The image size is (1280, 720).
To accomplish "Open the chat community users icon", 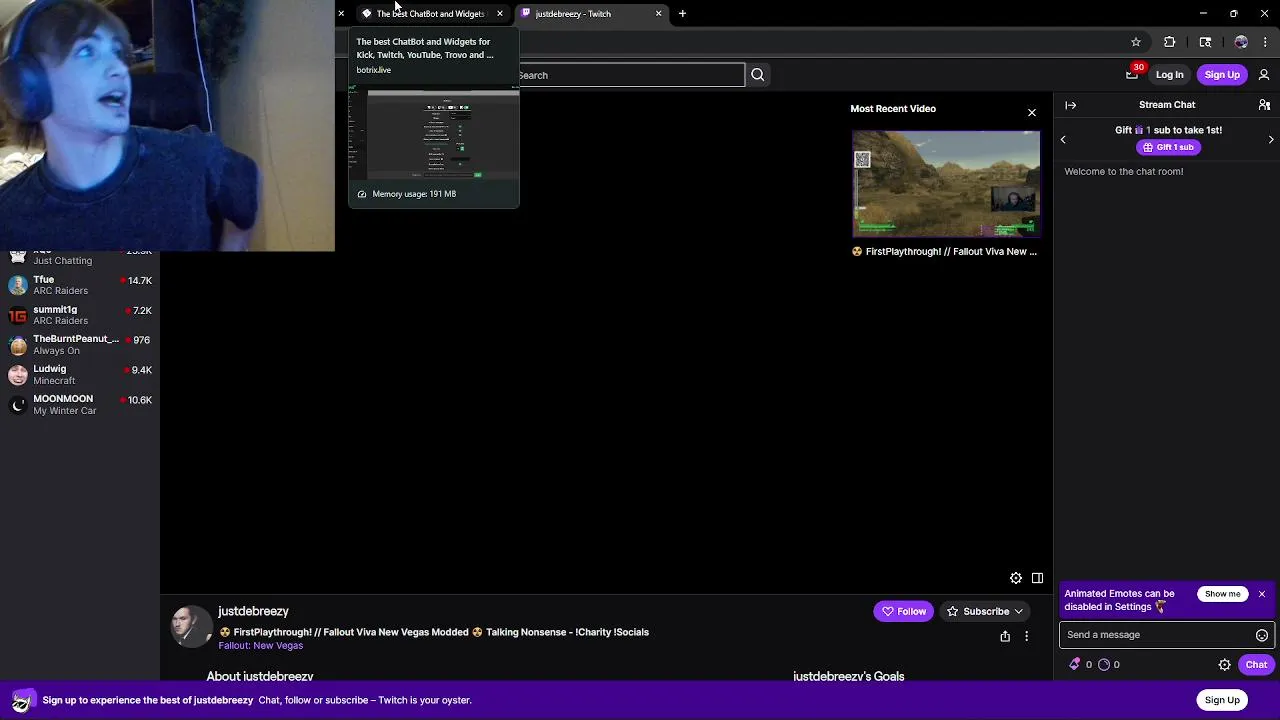I will point(1264,105).
